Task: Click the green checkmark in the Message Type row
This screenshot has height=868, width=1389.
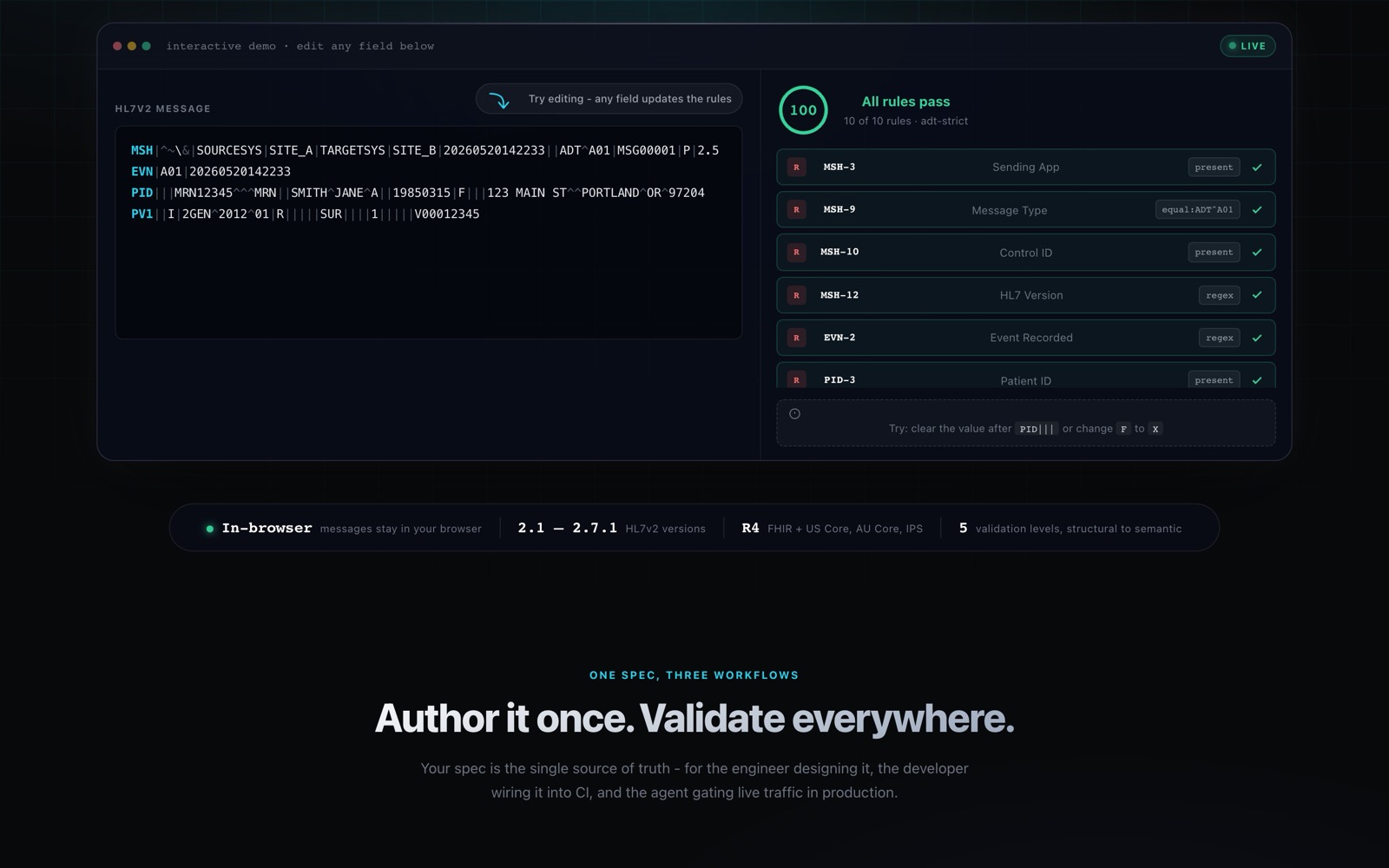Action: (x=1257, y=210)
